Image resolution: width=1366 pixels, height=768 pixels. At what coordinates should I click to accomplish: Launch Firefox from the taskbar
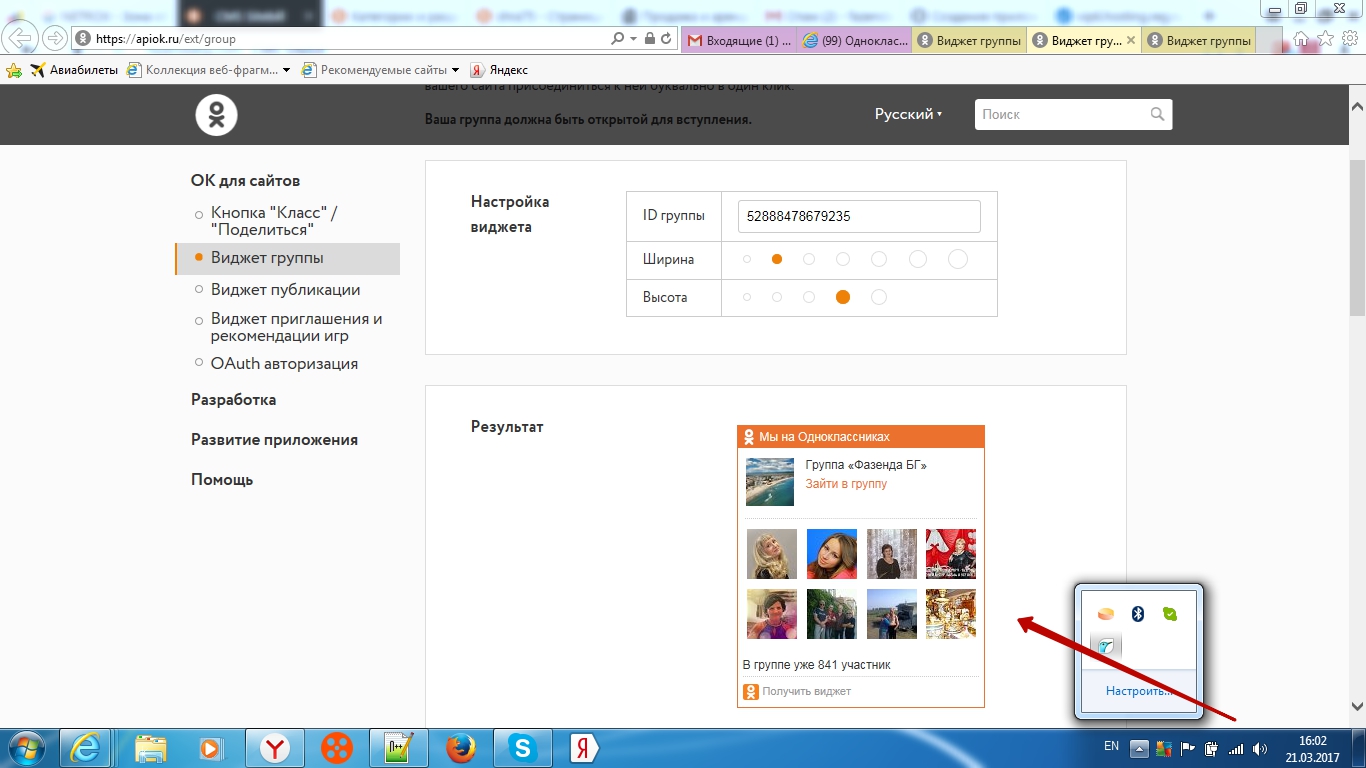coord(459,747)
